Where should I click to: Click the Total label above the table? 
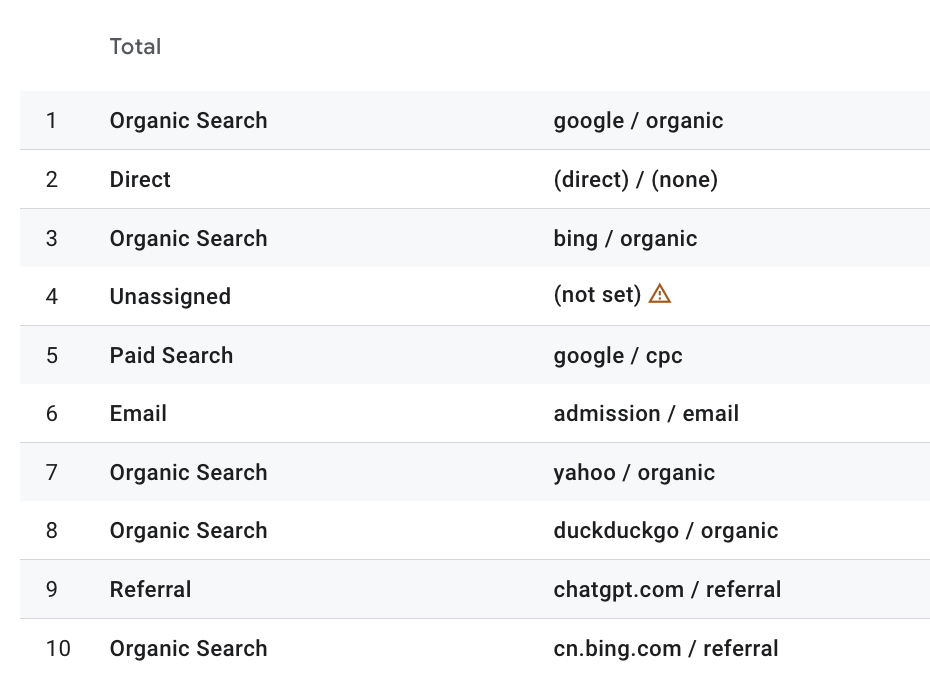coord(135,46)
